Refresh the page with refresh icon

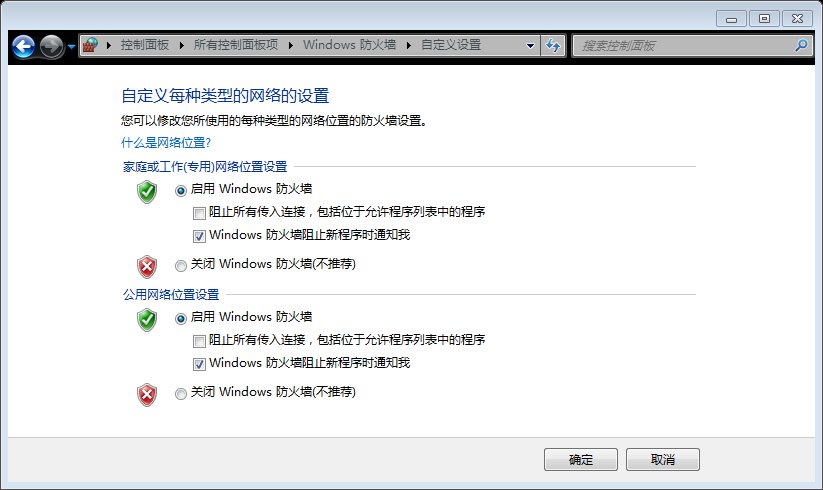click(553, 46)
